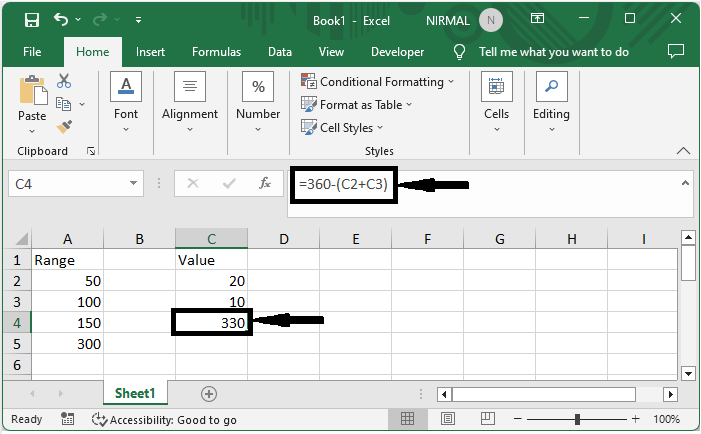Click the Save icon in title bar

[x=31, y=19]
